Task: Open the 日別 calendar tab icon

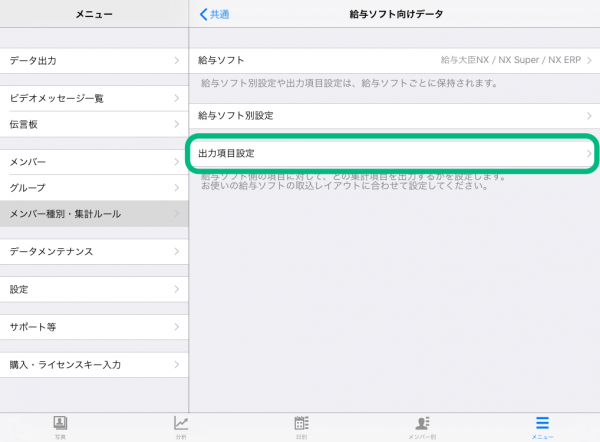Action: (x=300, y=423)
